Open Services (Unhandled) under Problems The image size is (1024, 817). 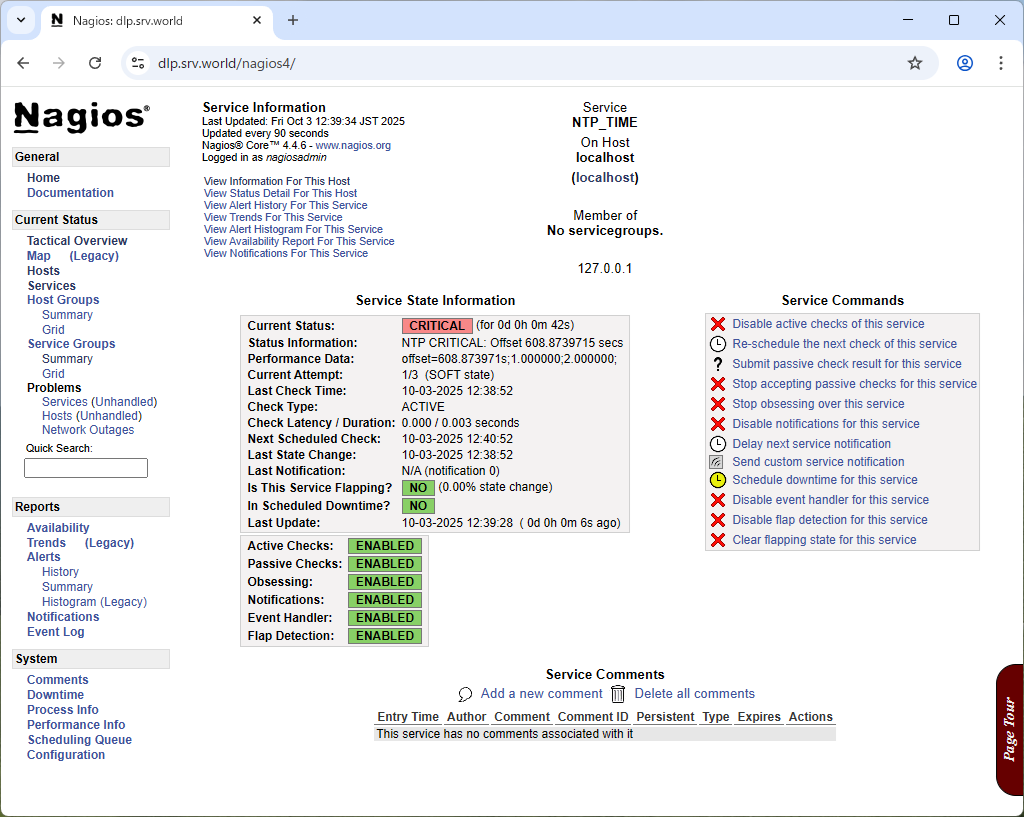100,402
